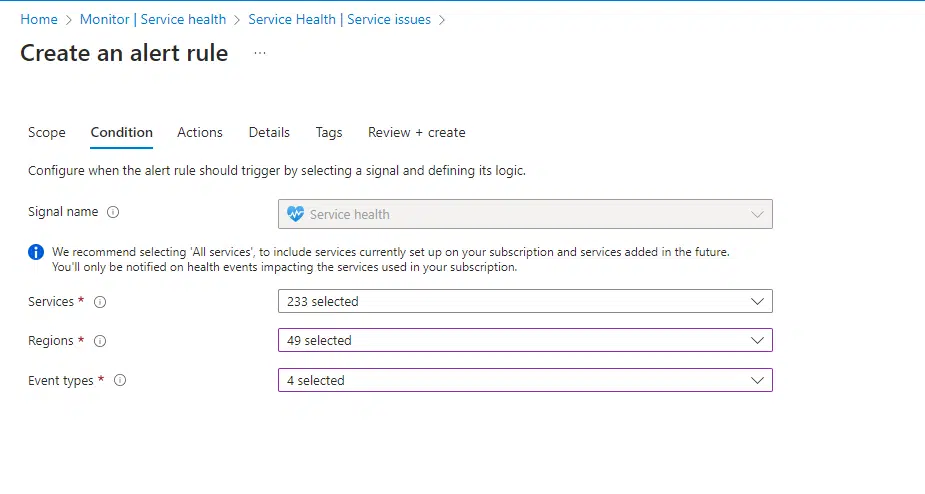Open the Details tab
Viewport: 925px width, 494px height.
click(269, 132)
